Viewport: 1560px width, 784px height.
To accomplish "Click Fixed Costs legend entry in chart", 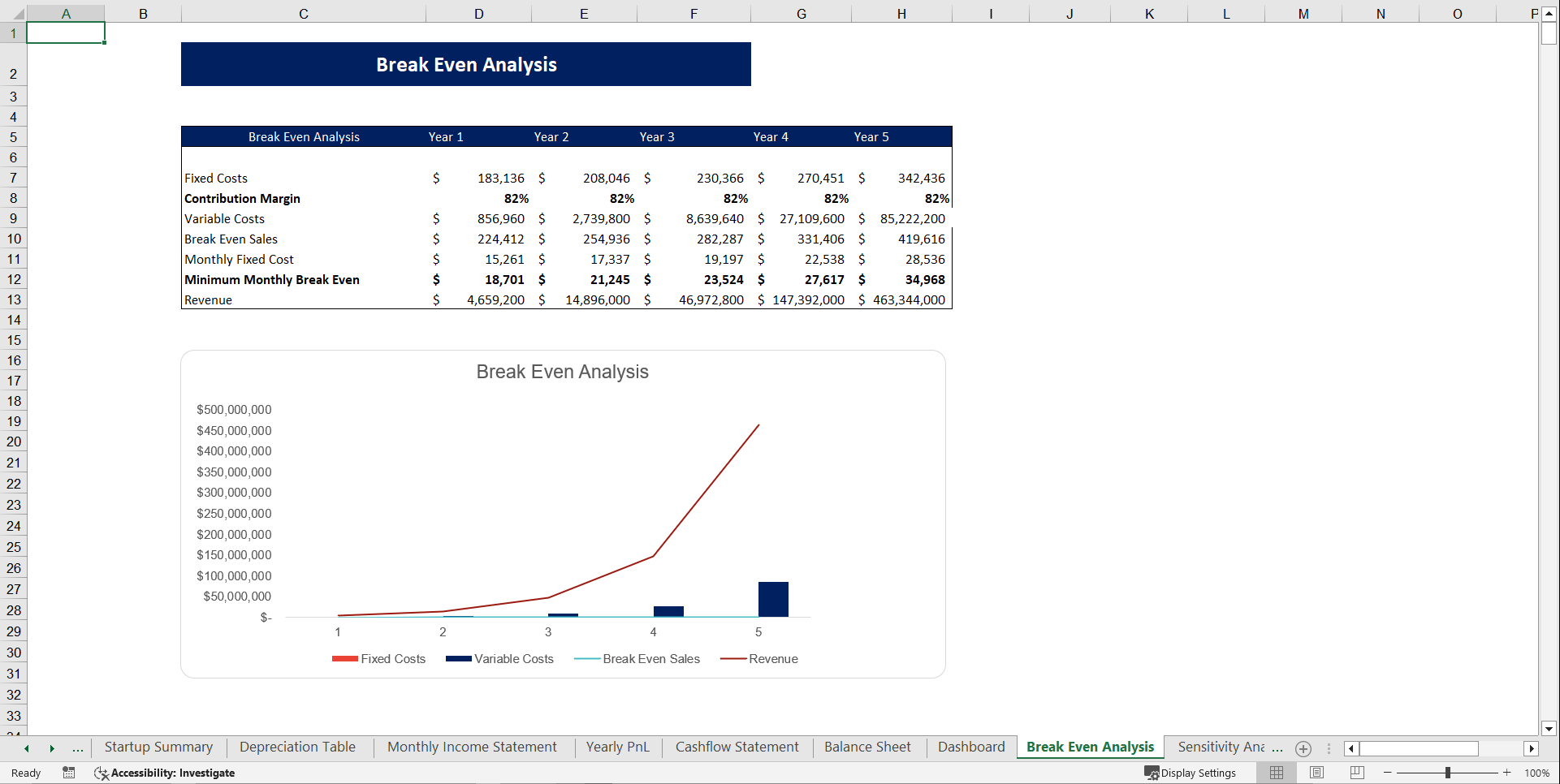I will 379,659.
